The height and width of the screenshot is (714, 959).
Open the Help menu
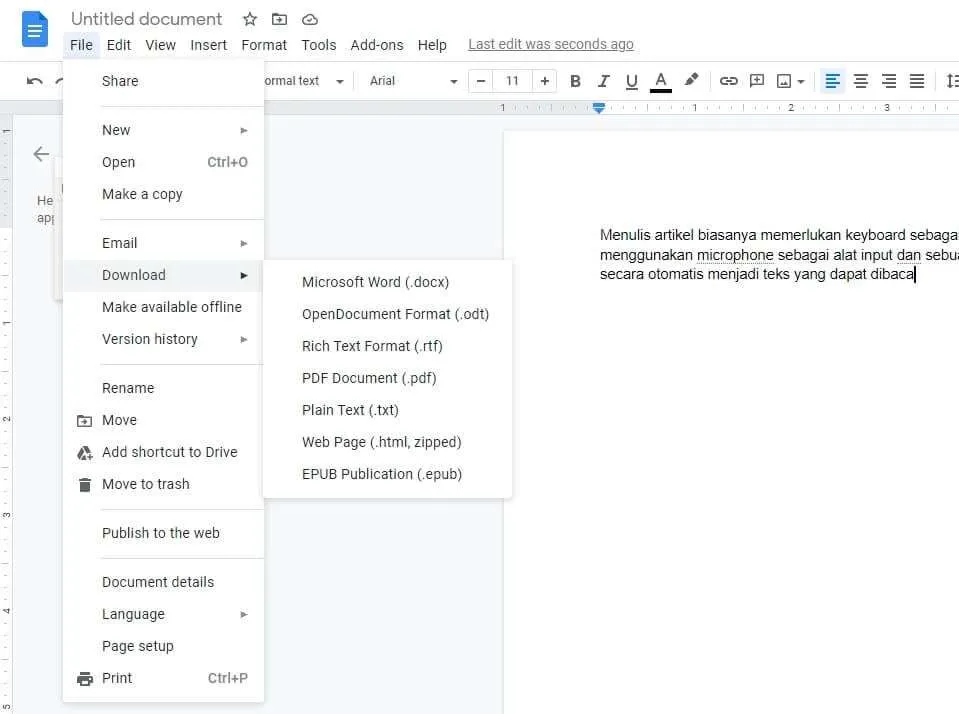(432, 45)
